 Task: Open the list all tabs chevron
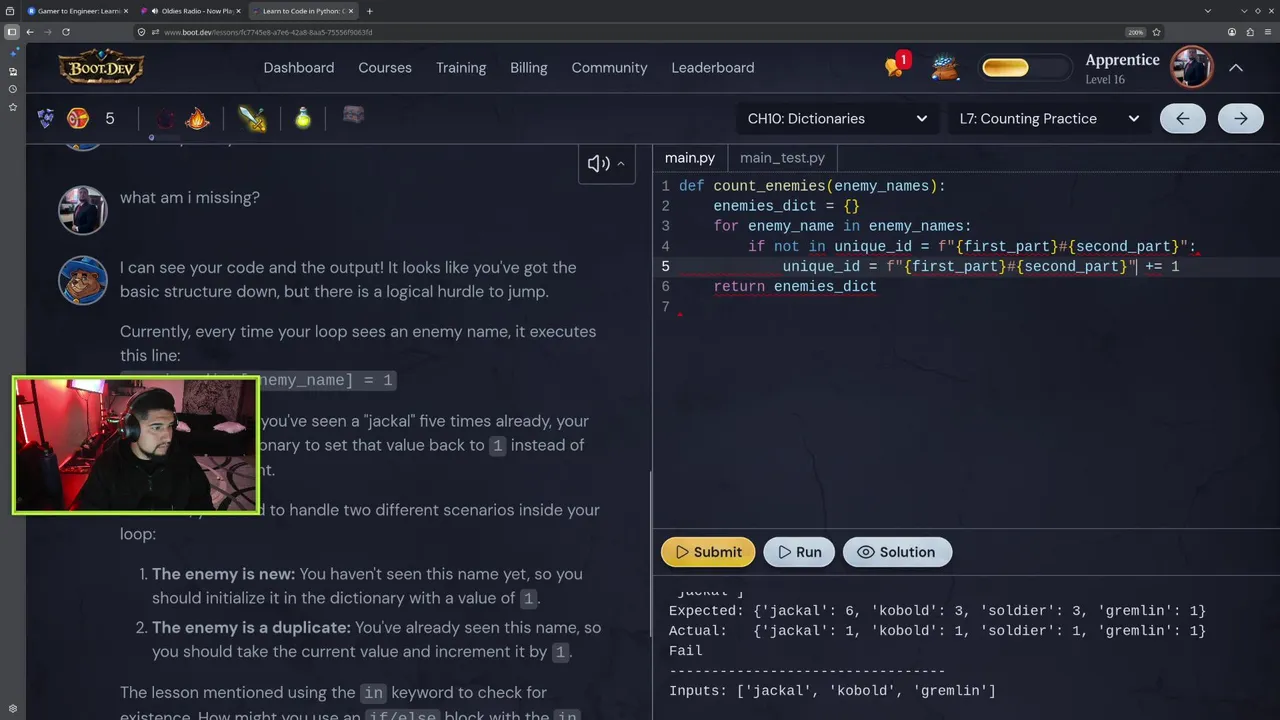[x=1207, y=11]
